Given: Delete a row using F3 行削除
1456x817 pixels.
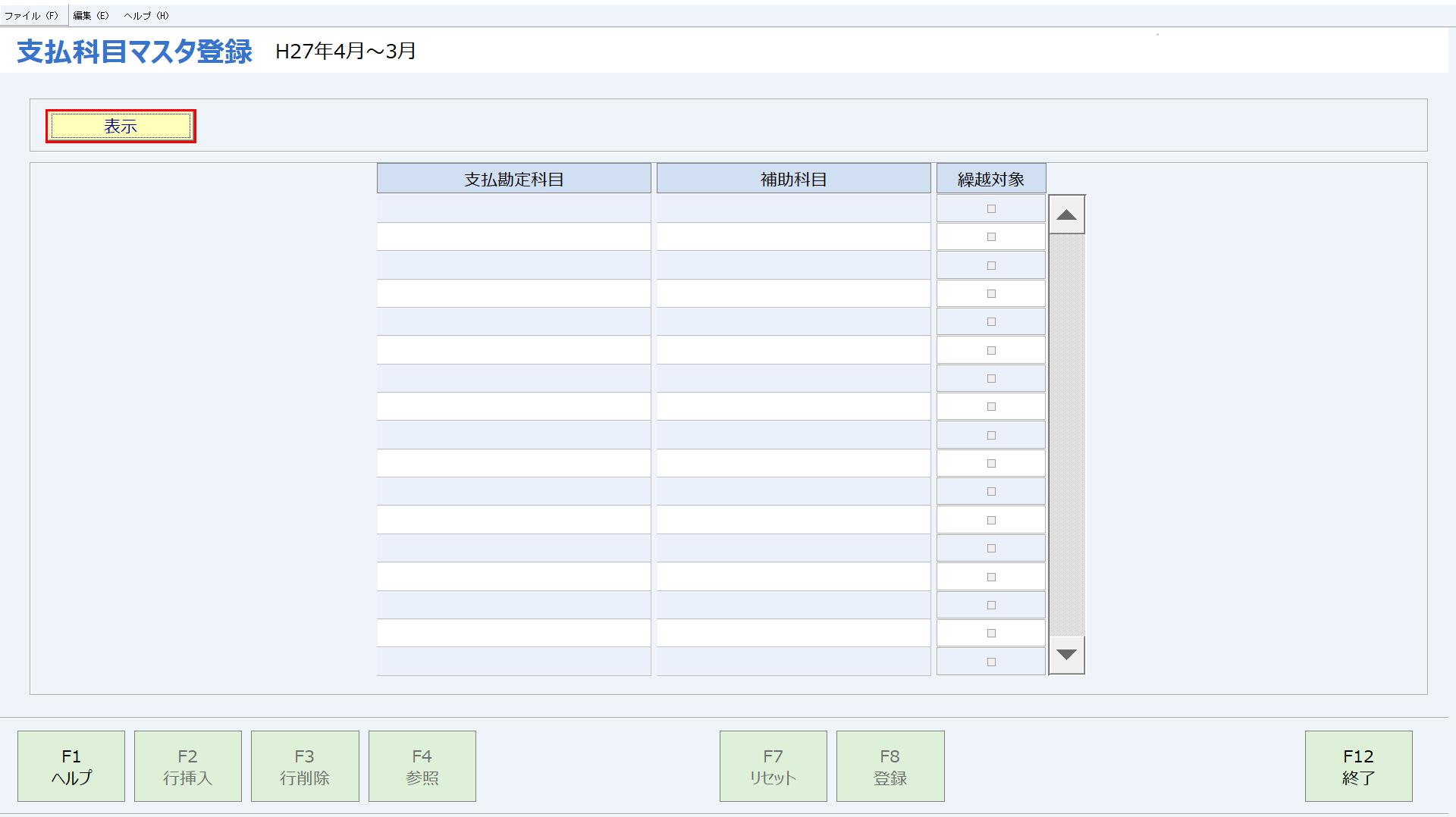Looking at the screenshot, I should [x=304, y=765].
